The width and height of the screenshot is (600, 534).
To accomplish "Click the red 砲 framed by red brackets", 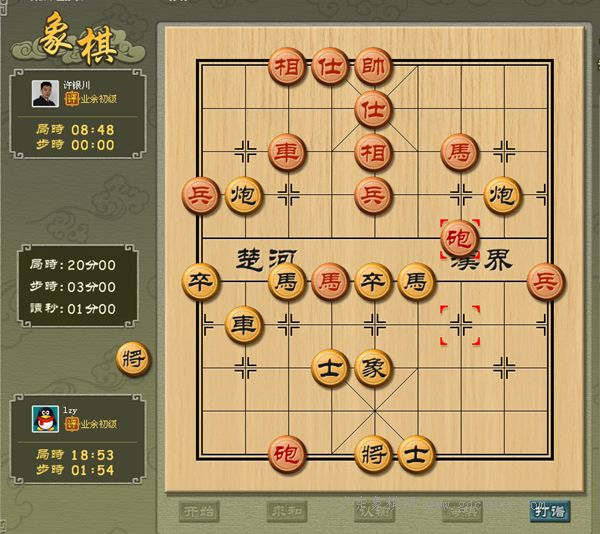I will (460, 239).
